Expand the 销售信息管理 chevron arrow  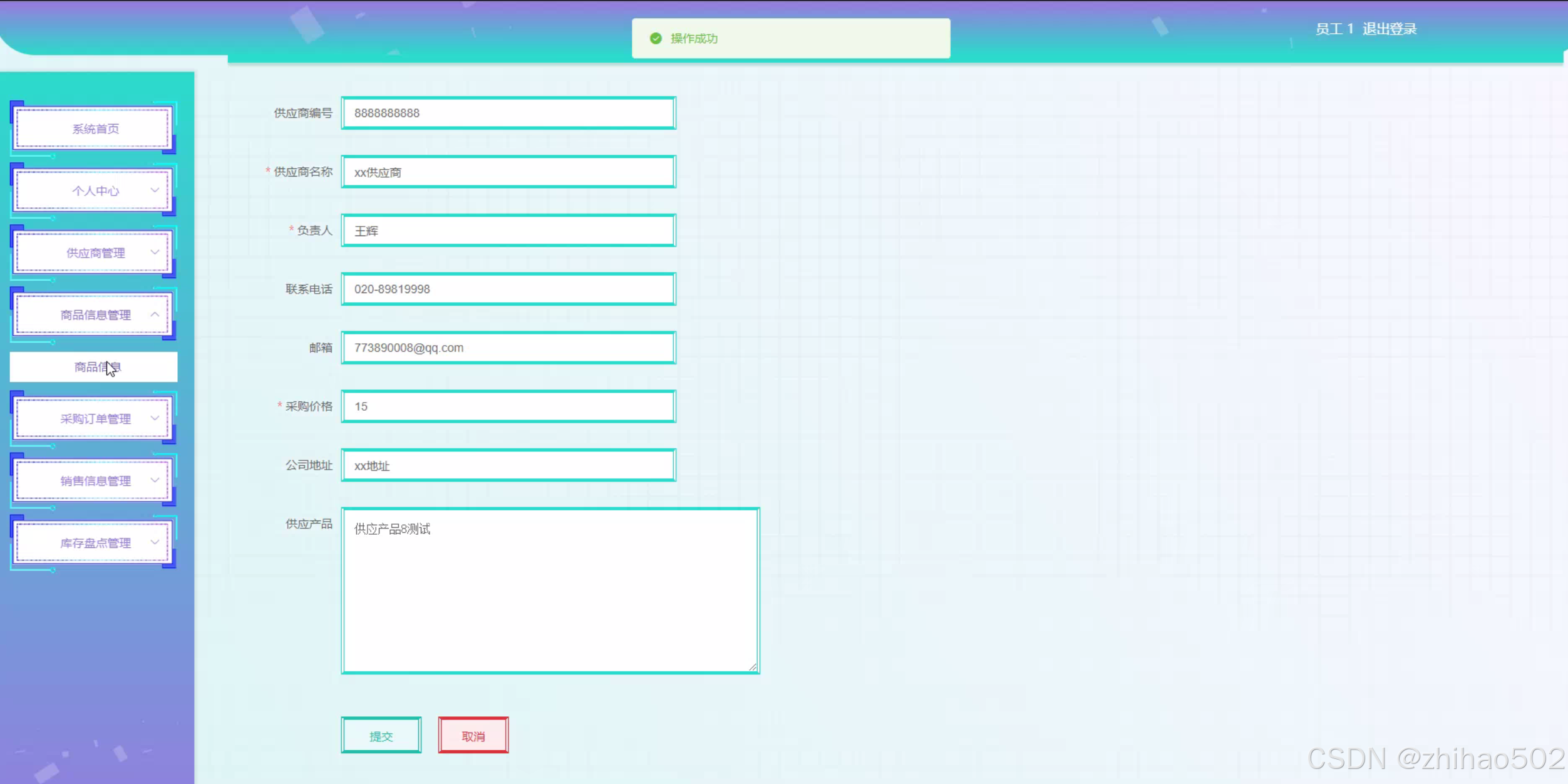[x=155, y=480]
